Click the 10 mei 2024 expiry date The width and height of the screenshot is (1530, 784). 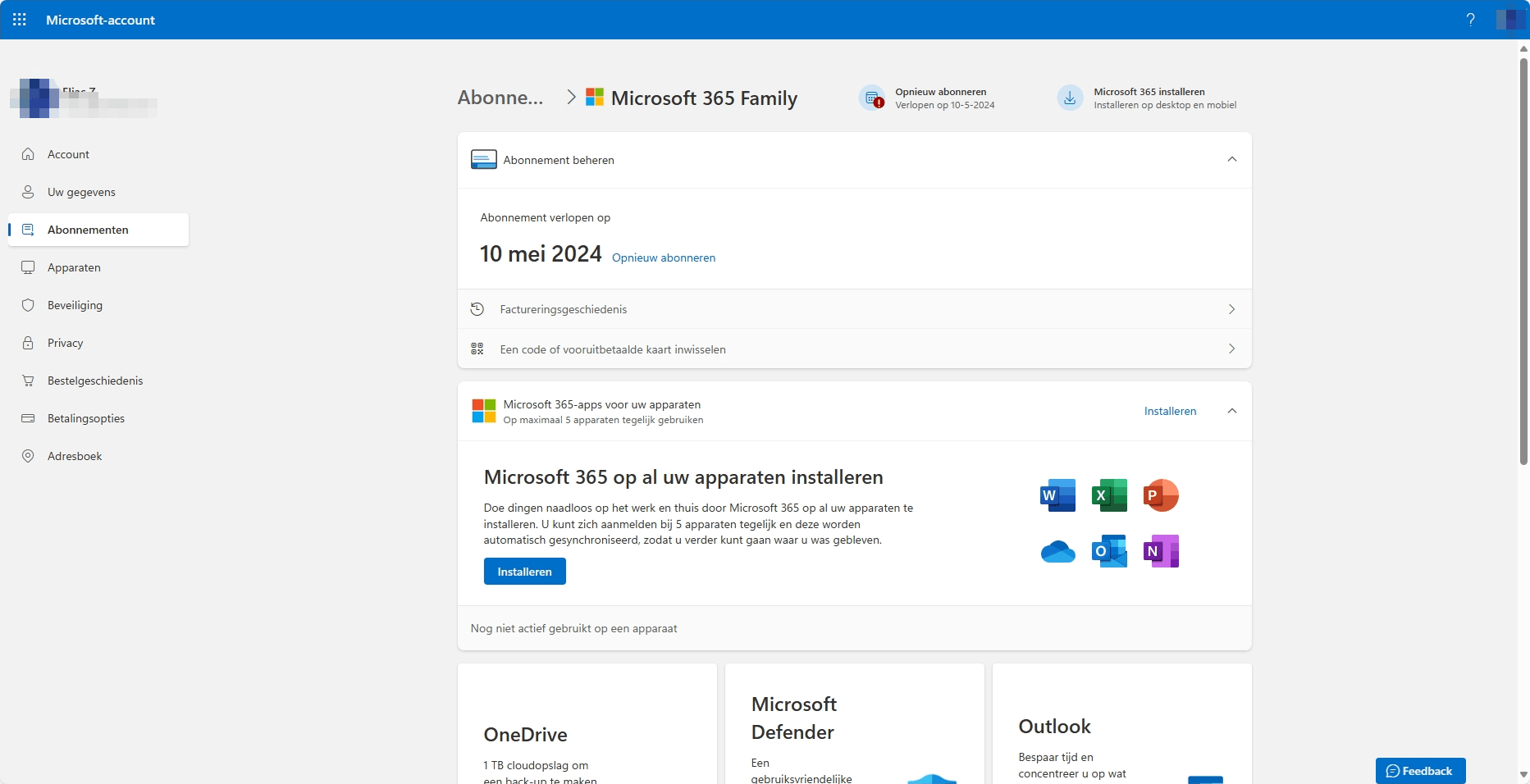pyautogui.click(x=541, y=254)
